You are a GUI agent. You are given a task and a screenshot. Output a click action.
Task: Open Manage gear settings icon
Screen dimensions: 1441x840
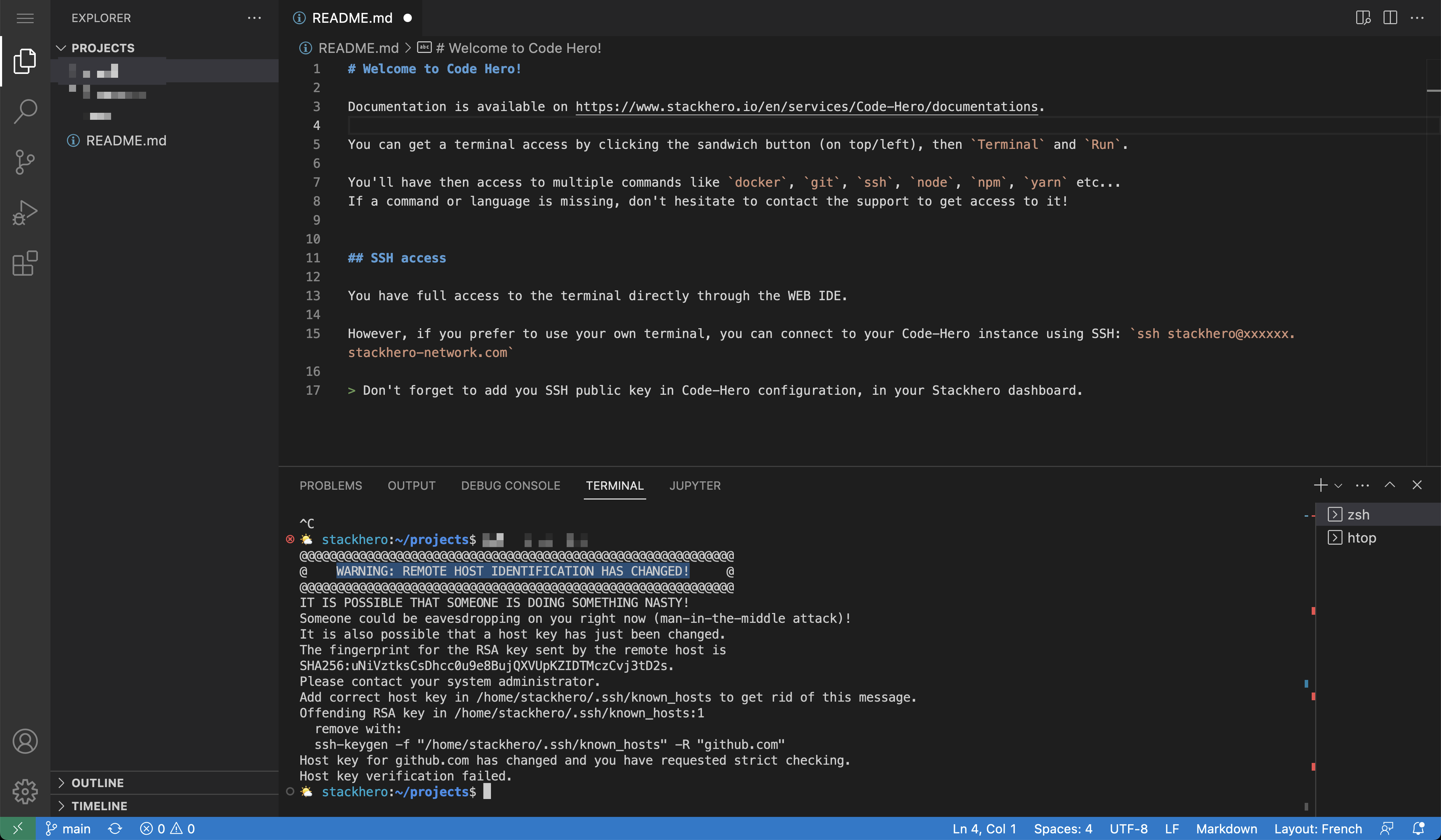pyautogui.click(x=25, y=791)
